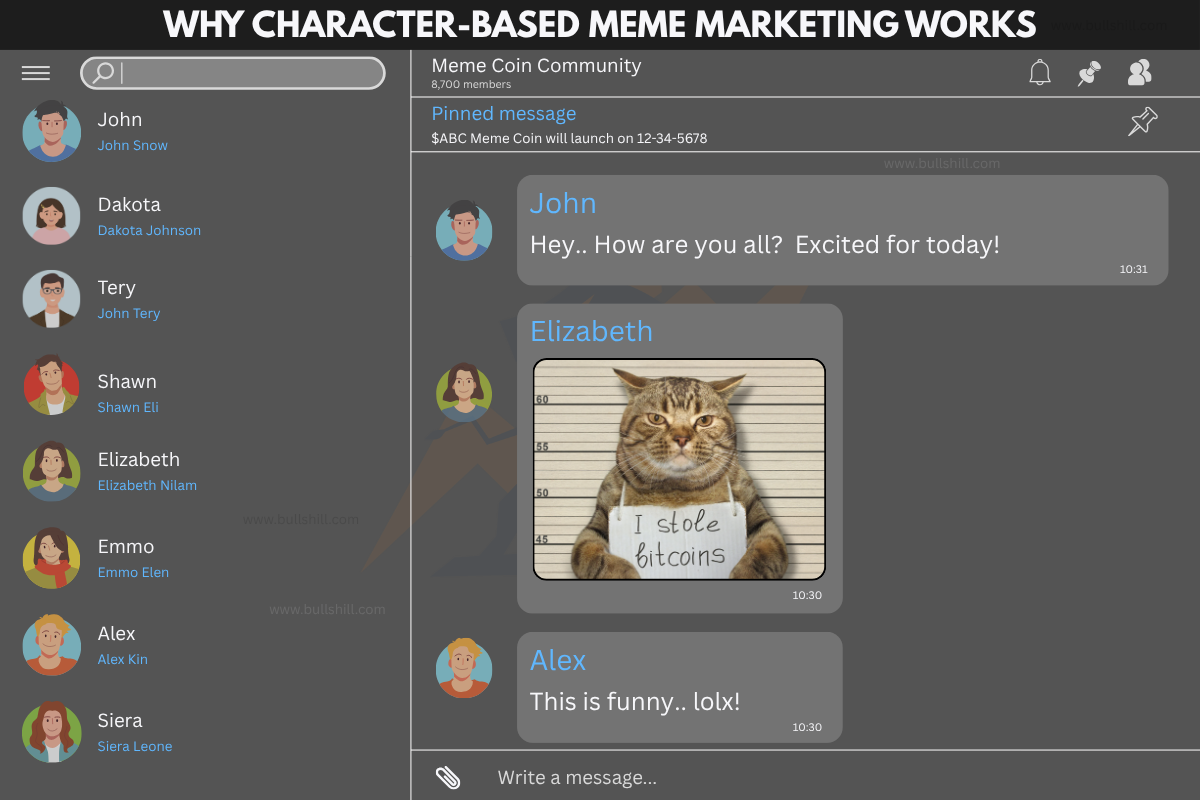Click the Meme Coin Community title
The width and height of the screenshot is (1200, 800).
pos(536,65)
